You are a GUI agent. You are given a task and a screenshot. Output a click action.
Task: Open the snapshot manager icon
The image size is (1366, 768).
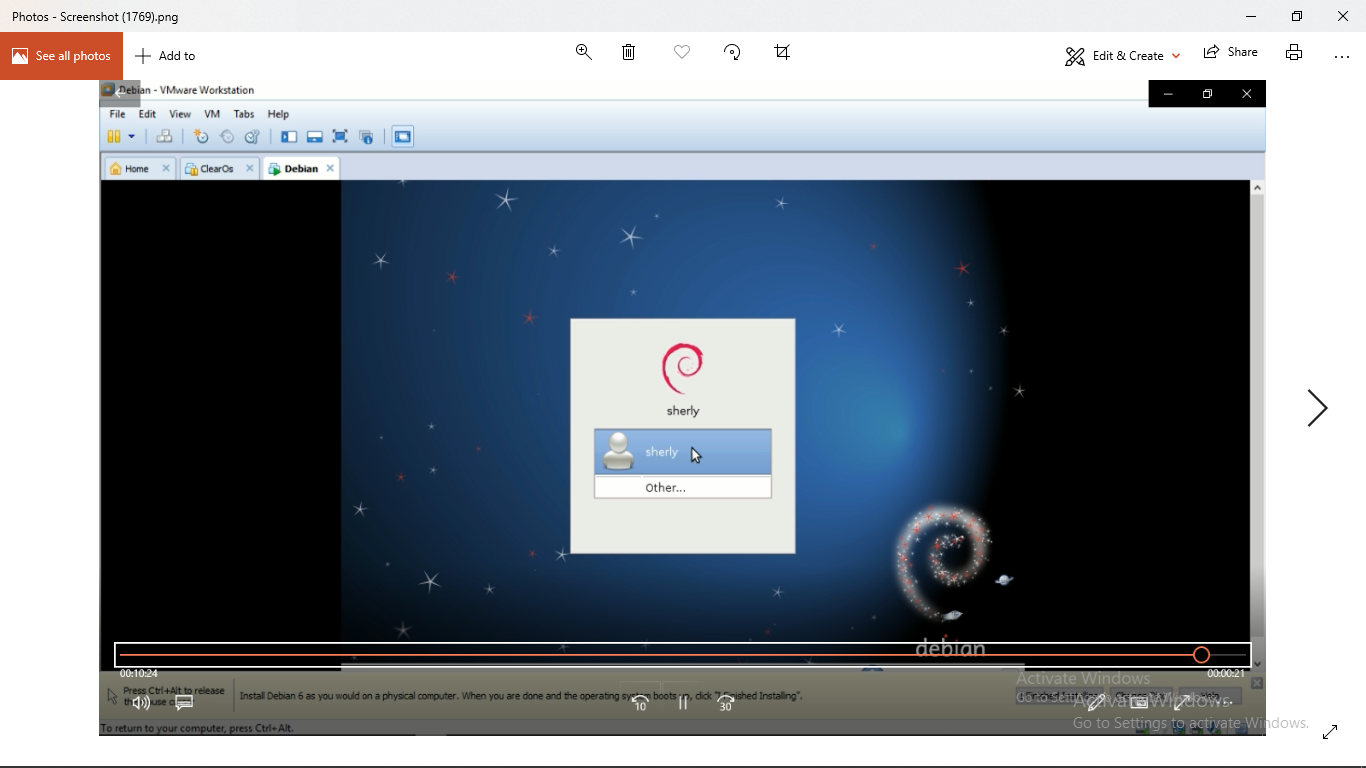tap(253, 137)
